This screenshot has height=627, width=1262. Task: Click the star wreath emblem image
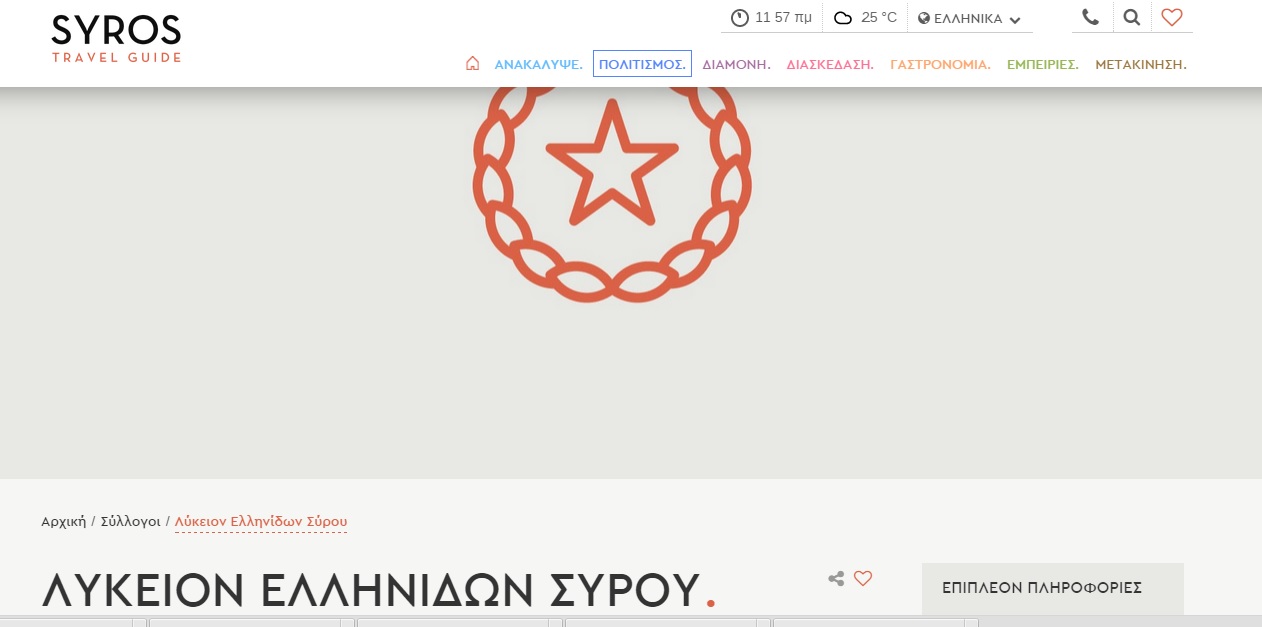611,192
